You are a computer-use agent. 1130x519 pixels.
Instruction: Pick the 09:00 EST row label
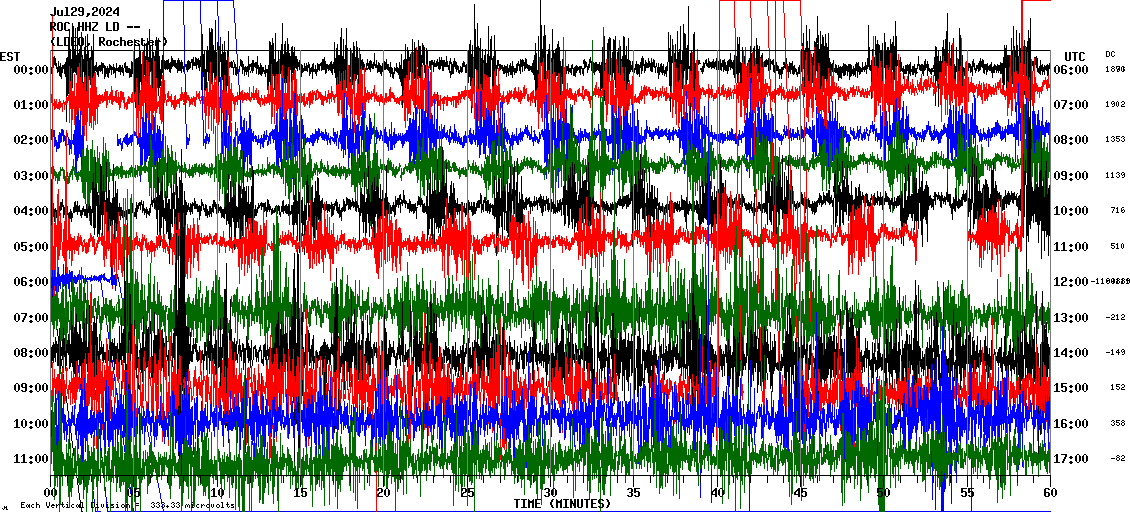tap(32, 388)
